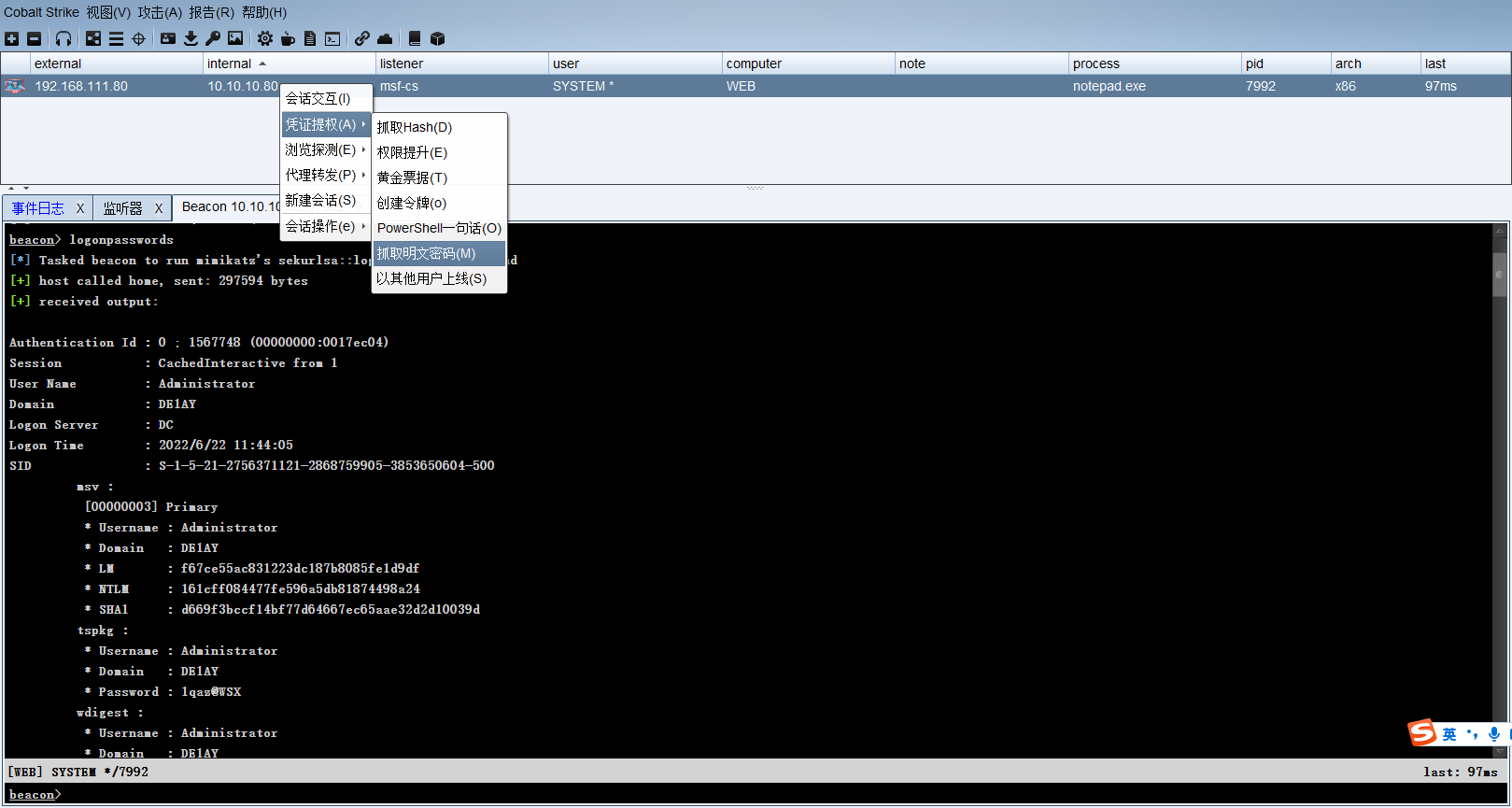Open the Help book icon
Image resolution: width=1512 pixels, height=808 pixels.
point(415,38)
